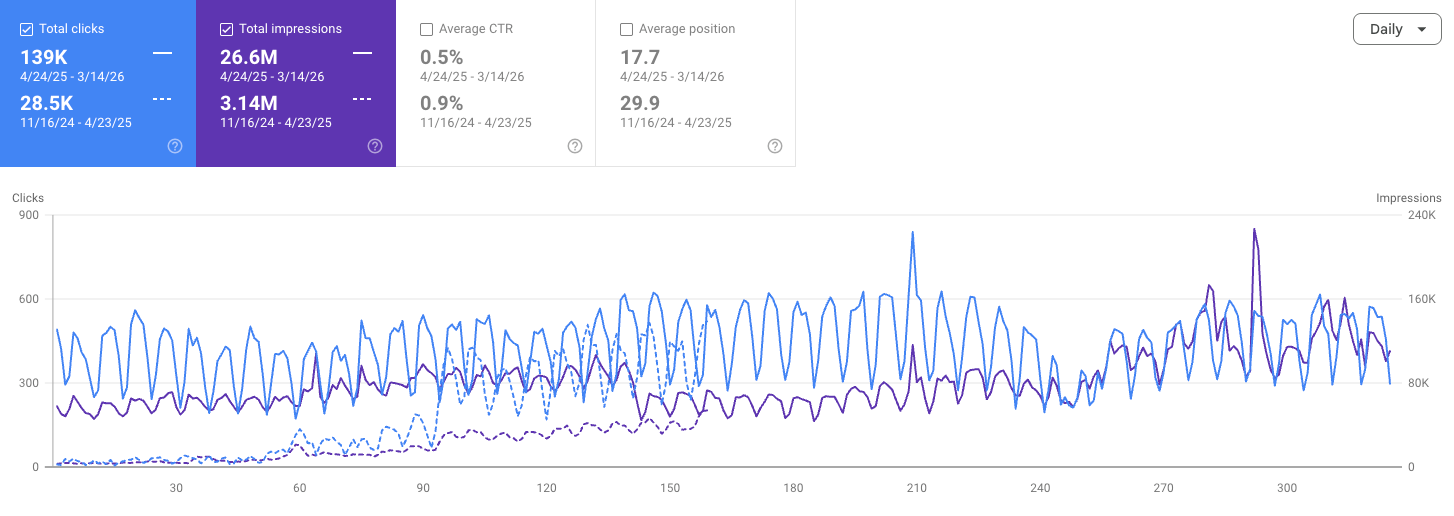
Task: Enable the Average position checkbox
Action: pyautogui.click(x=627, y=29)
